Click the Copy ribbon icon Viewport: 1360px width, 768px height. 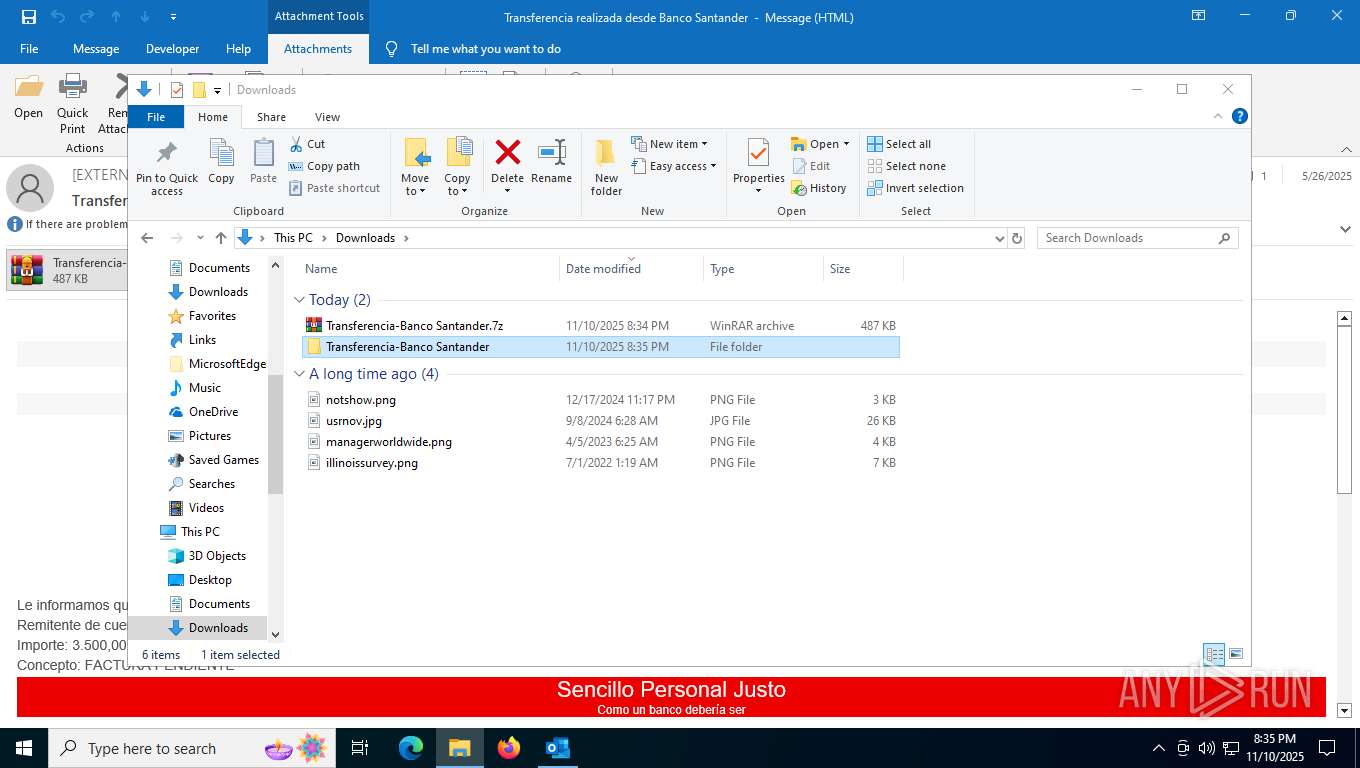(x=221, y=153)
